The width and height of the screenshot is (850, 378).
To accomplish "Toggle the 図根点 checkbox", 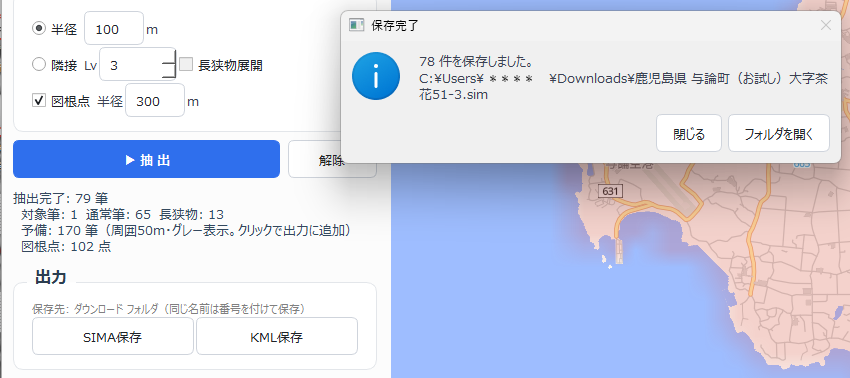I will (38, 101).
